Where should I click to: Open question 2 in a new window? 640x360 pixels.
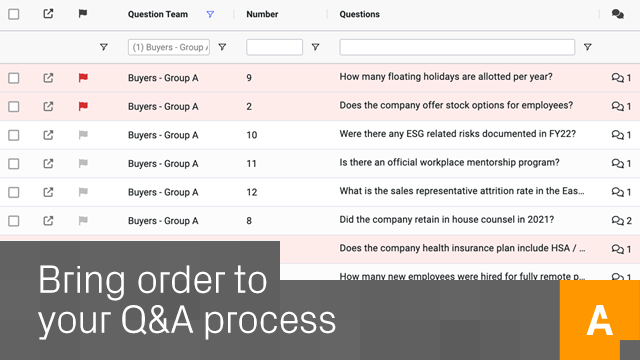[x=48, y=106]
